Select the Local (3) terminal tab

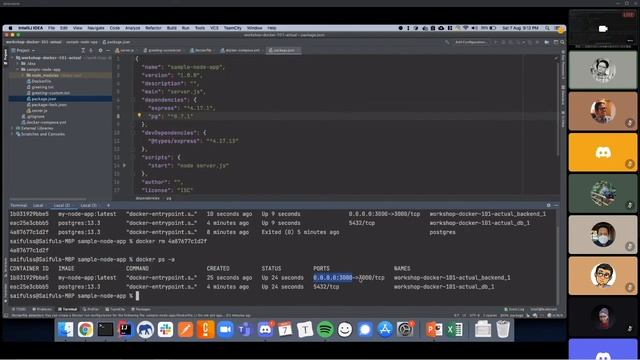[88, 205]
